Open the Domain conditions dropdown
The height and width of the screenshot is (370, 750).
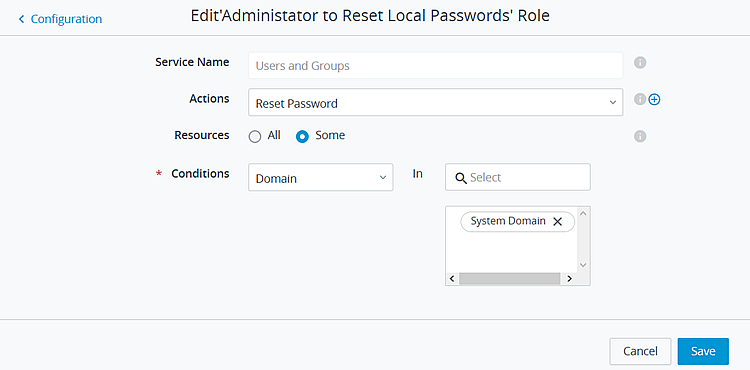click(320, 177)
